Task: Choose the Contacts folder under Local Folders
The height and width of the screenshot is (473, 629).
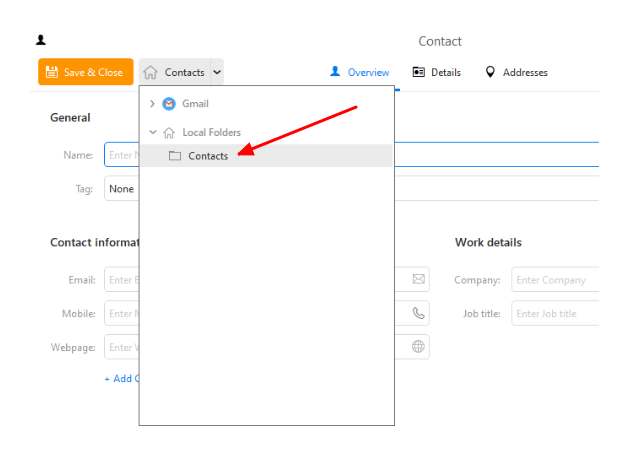Action: pos(266,156)
